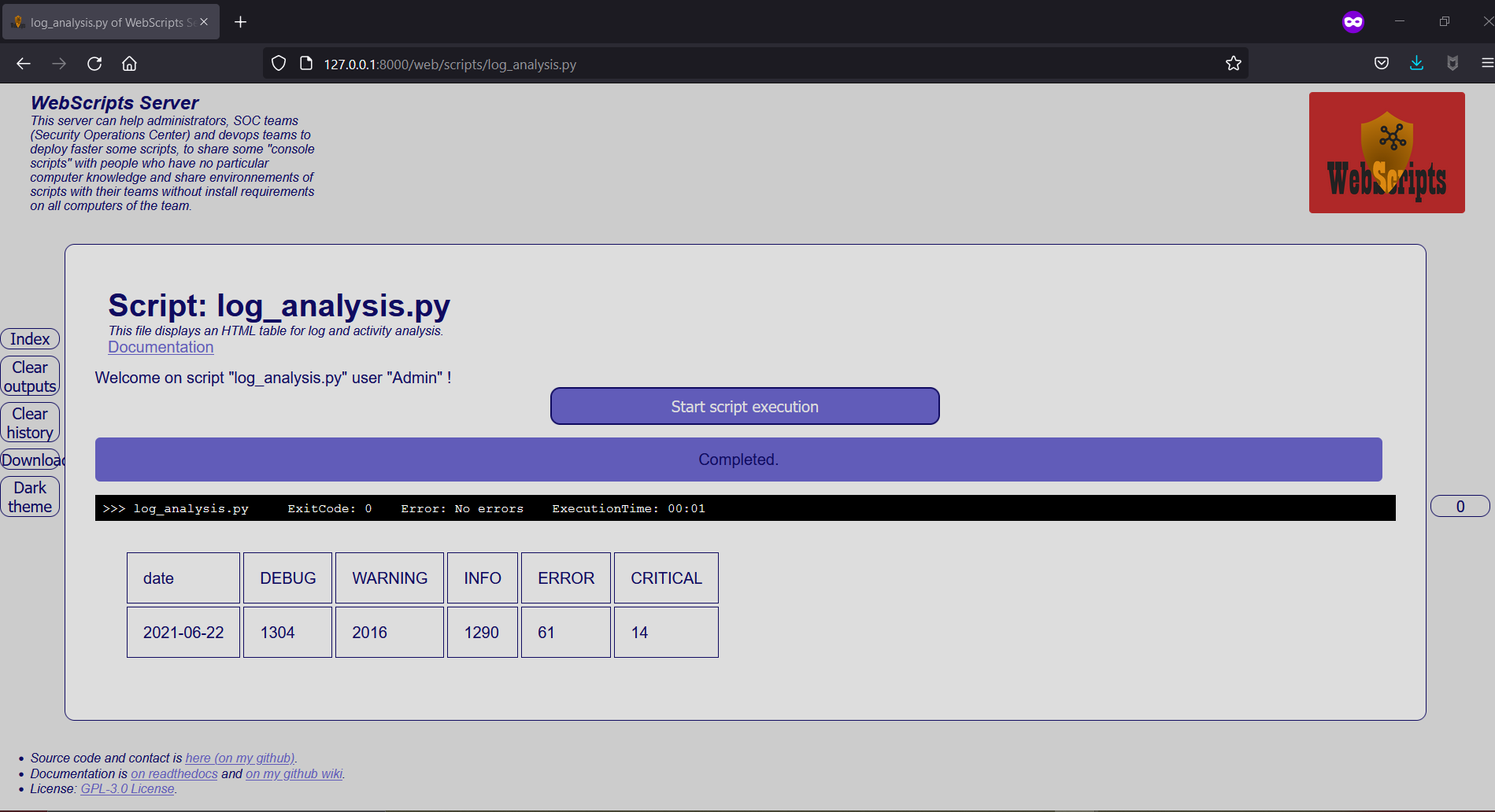Open the GPL-3.0 License link
The image size is (1495, 812).
pos(127,788)
